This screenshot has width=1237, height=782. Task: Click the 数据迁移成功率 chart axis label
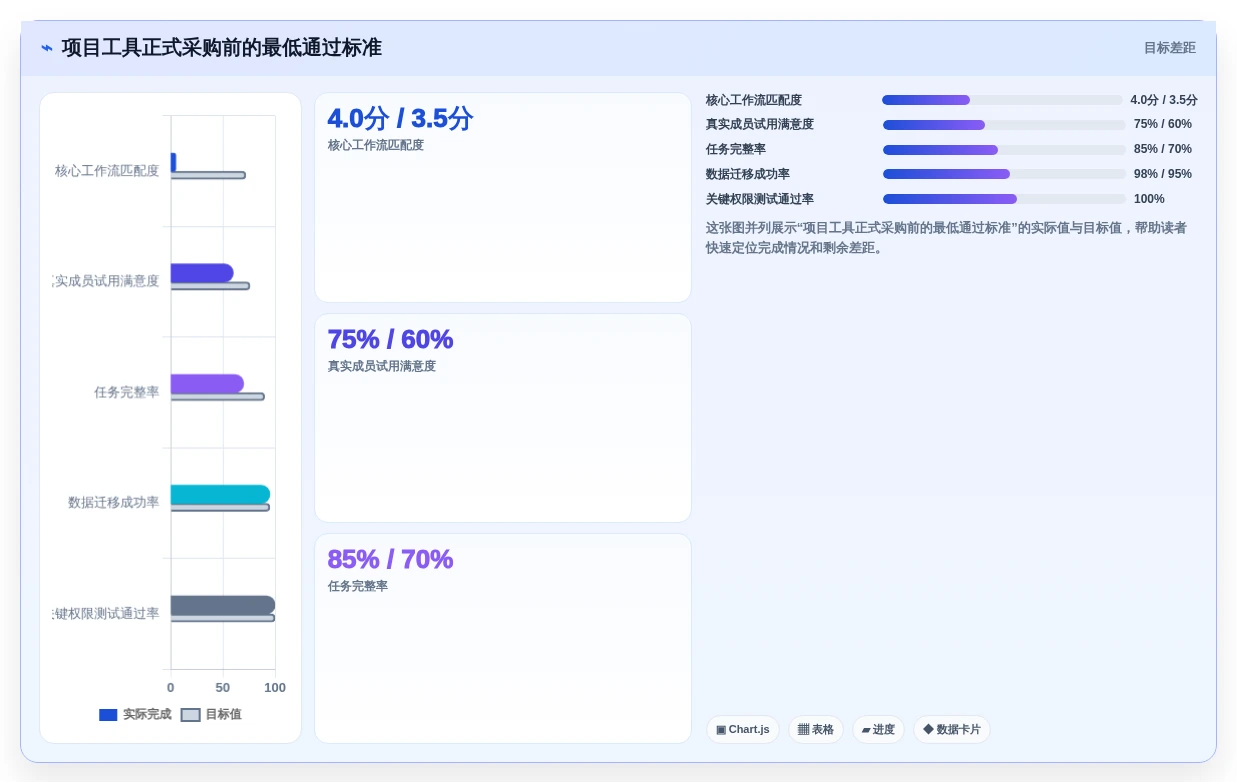[113, 502]
